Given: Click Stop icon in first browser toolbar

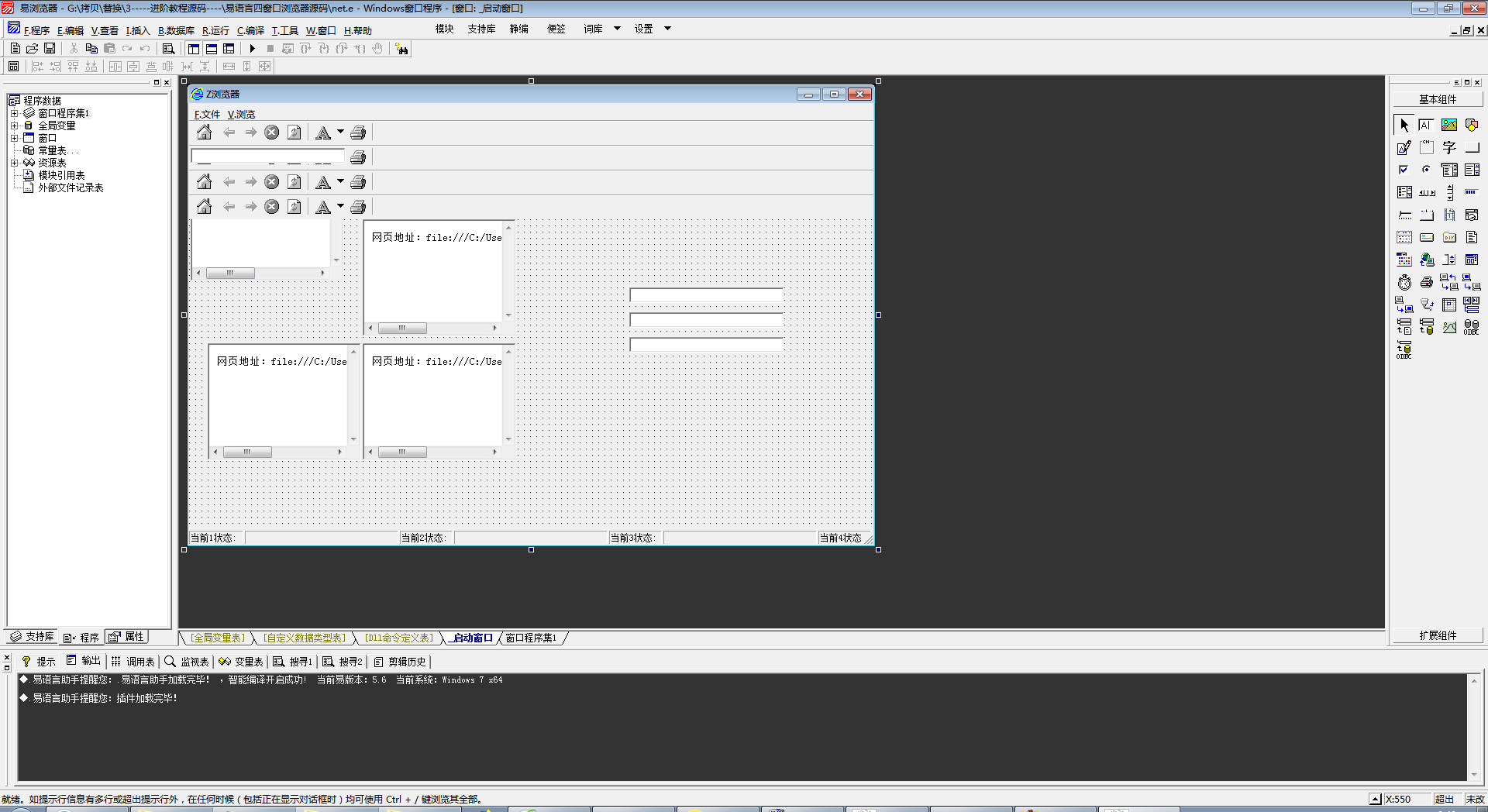Looking at the screenshot, I should coord(272,132).
